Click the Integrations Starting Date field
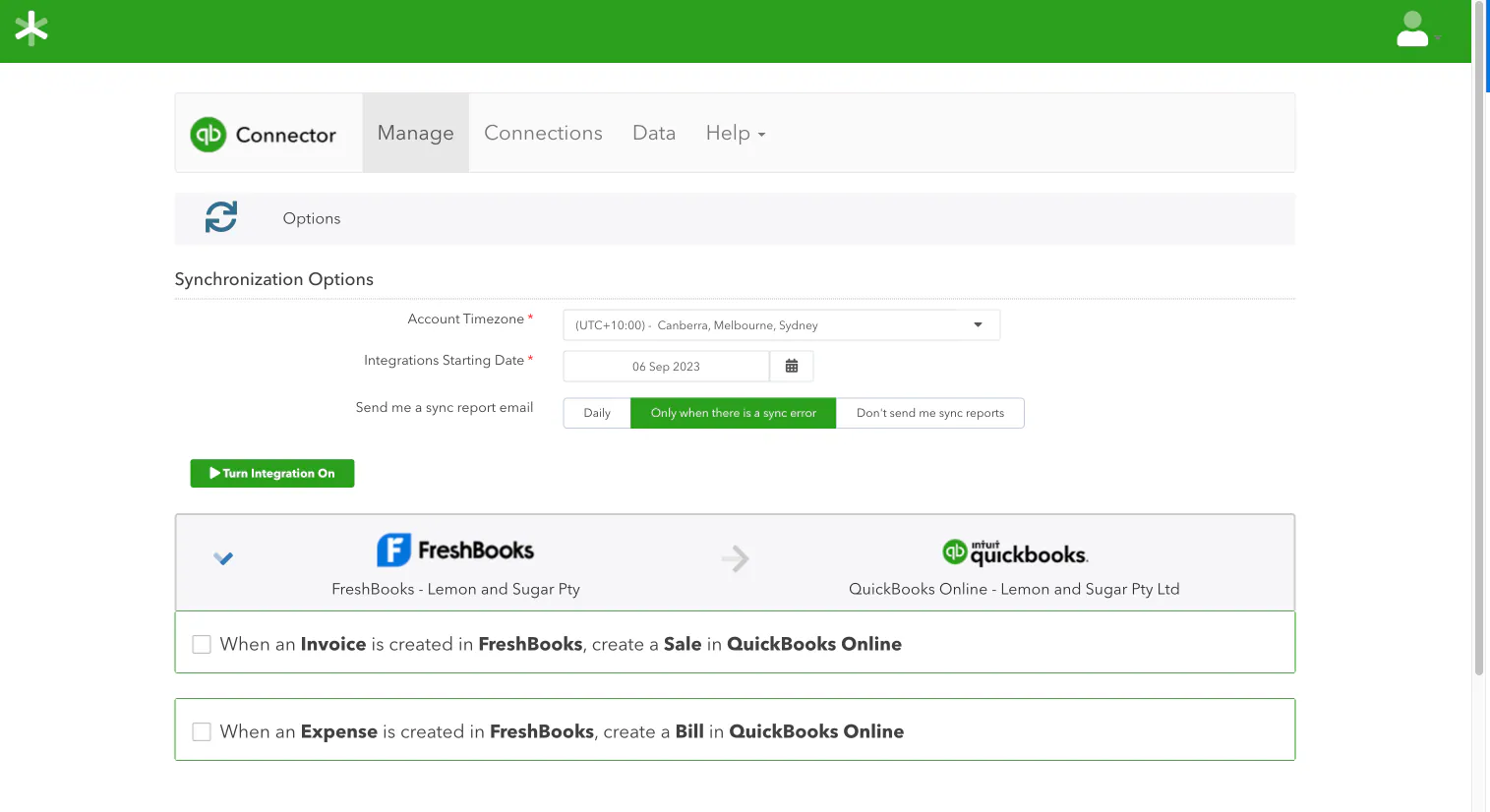The height and width of the screenshot is (812, 1490). pos(666,366)
